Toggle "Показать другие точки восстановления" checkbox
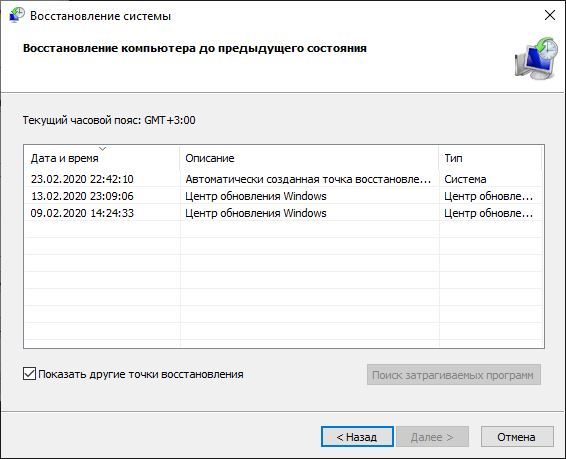566x459 pixels. 29,374
